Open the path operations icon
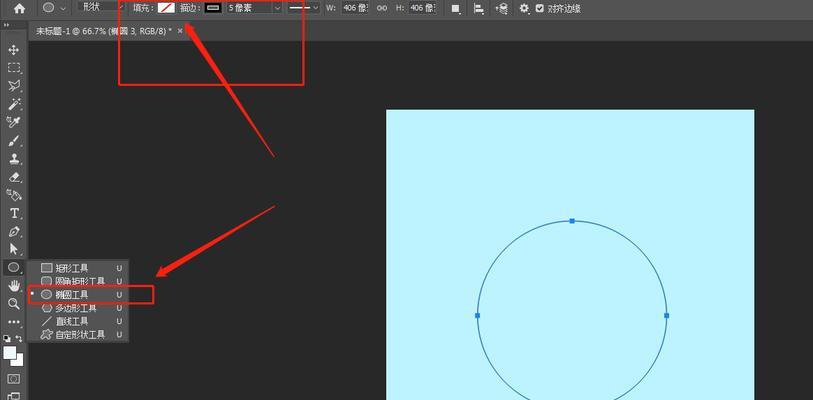This screenshot has width=813, height=400. point(456,8)
